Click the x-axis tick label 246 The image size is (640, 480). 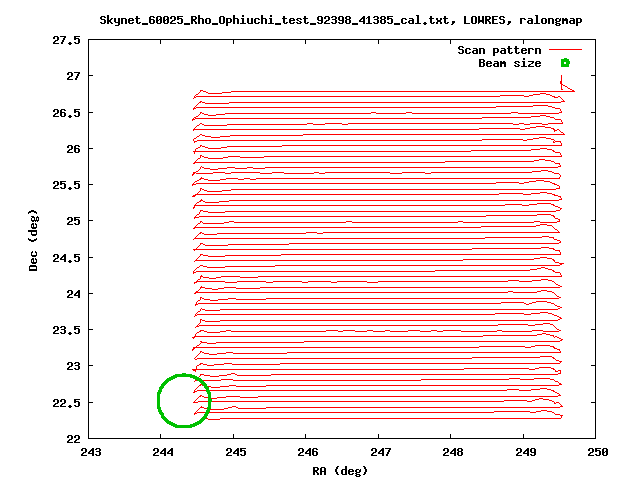tap(308, 452)
